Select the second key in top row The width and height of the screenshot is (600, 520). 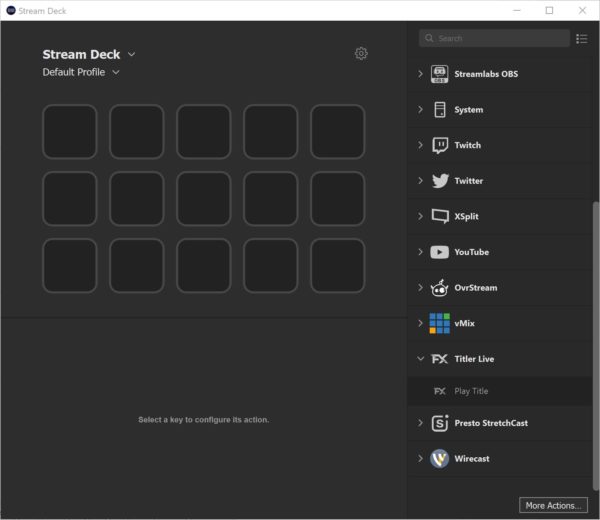[137, 132]
